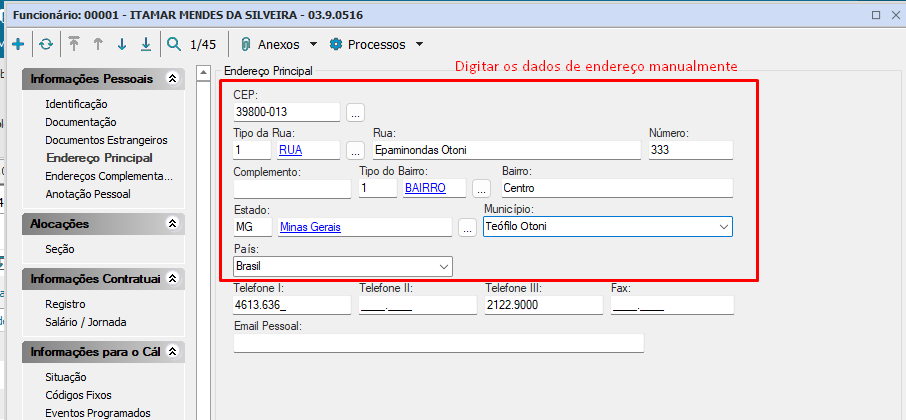Click the Rua field Epaminondas Otoni

tap(506, 150)
